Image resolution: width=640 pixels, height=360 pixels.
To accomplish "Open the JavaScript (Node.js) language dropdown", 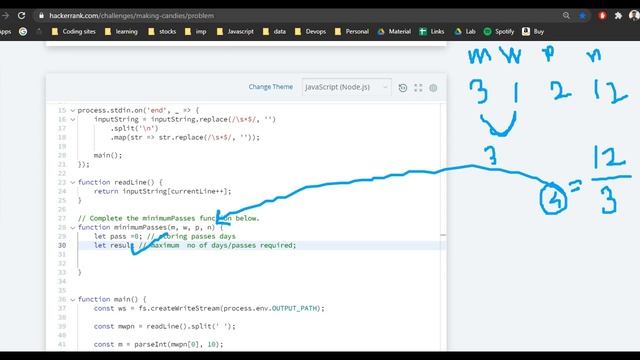I will tap(347, 87).
